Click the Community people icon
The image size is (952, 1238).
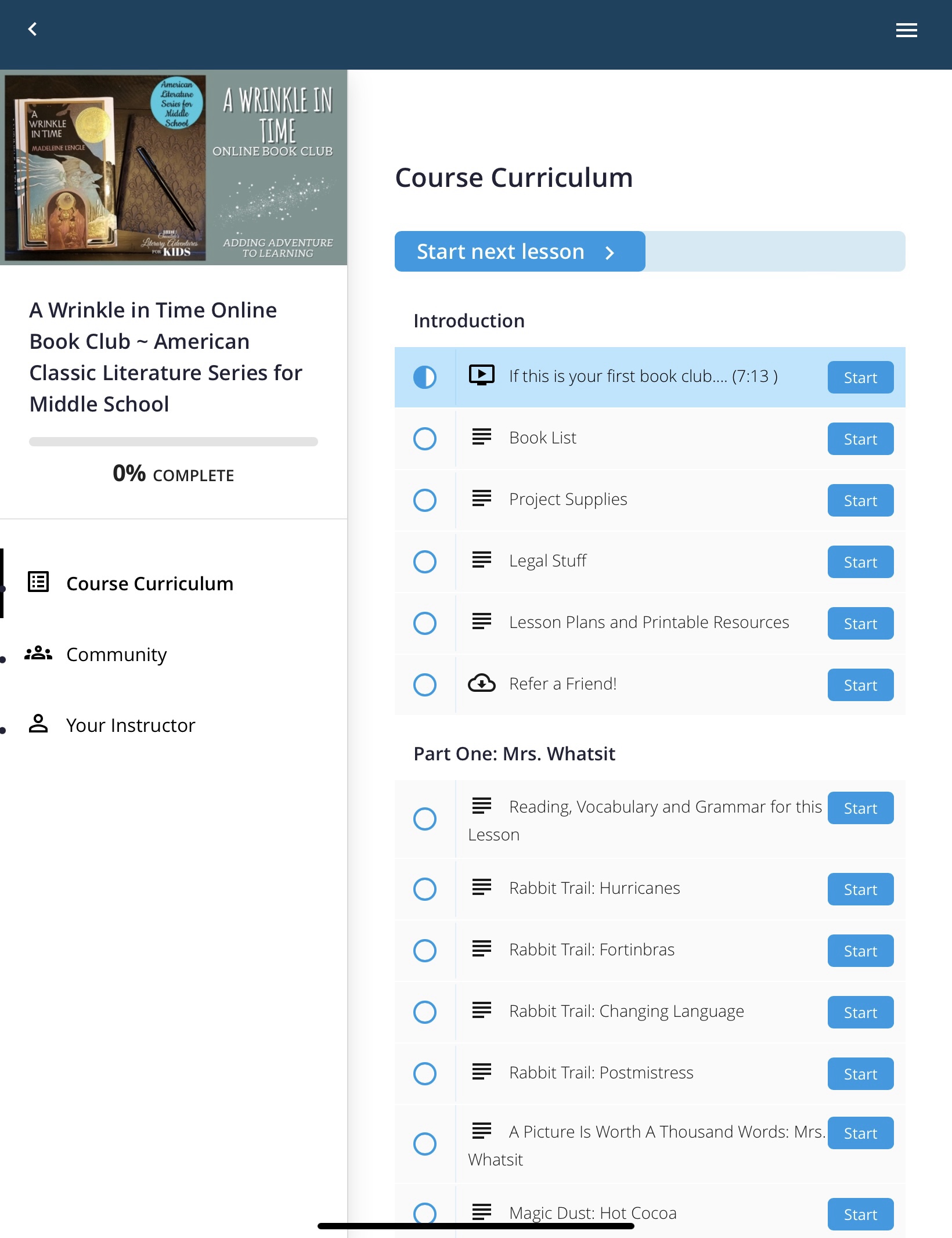click(x=38, y=654)
